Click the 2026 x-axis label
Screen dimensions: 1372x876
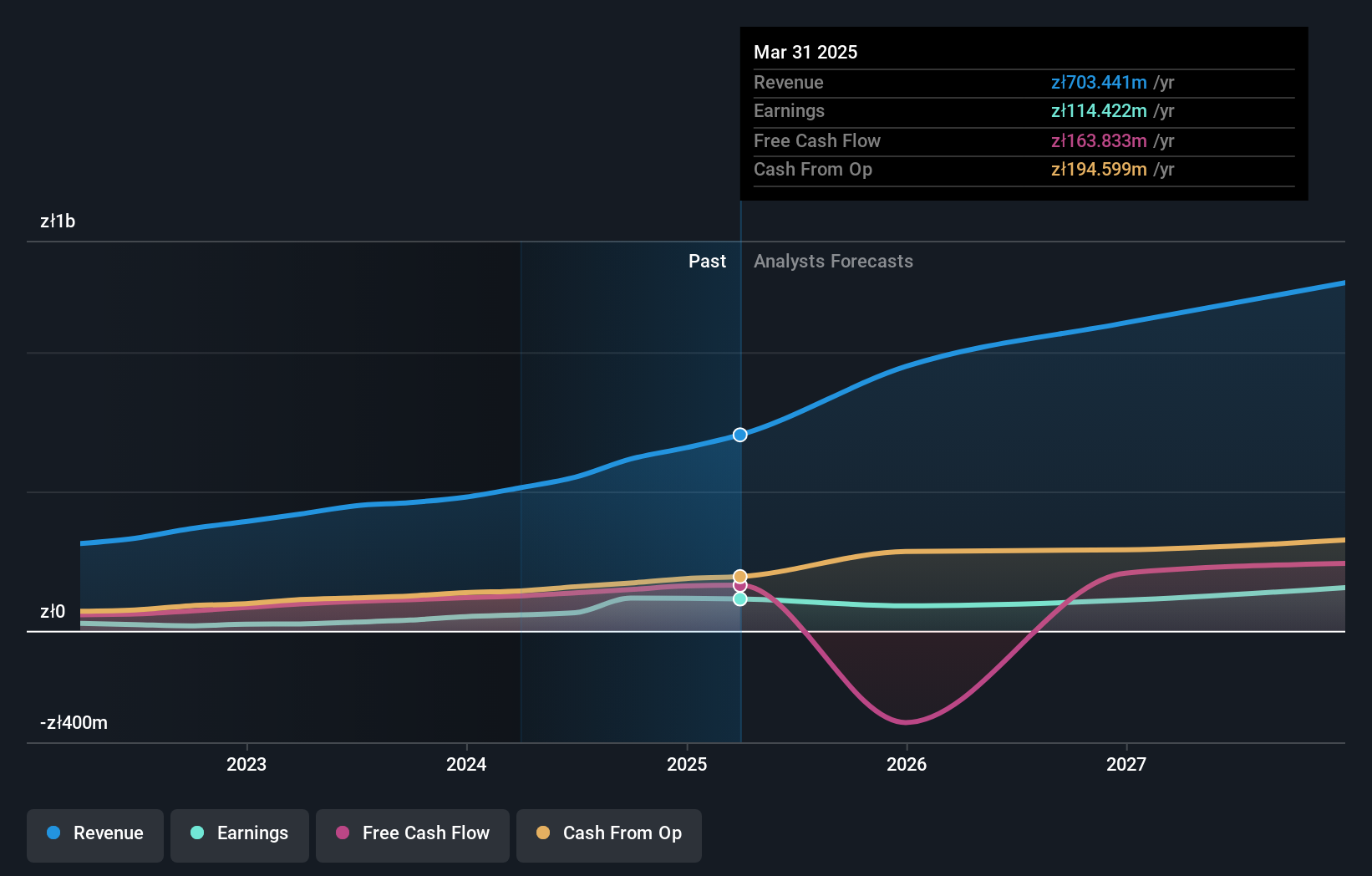tap(907, 764)
